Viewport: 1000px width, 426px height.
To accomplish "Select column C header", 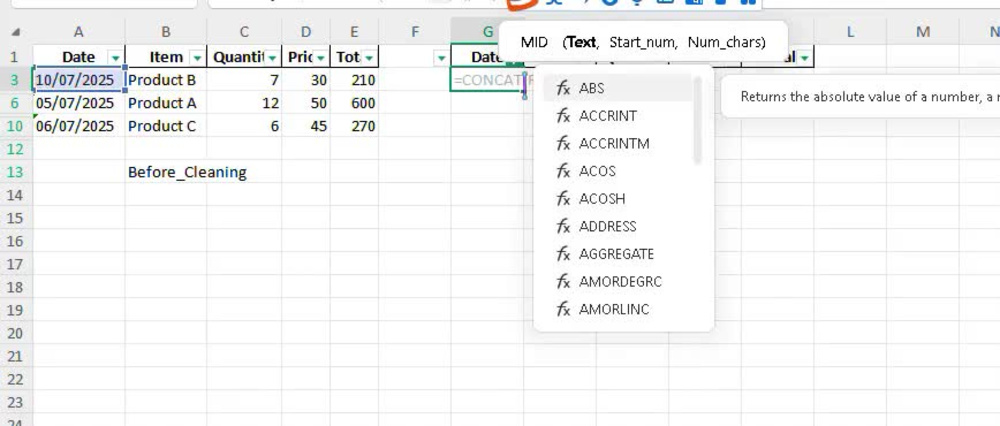I will [244, 32].
